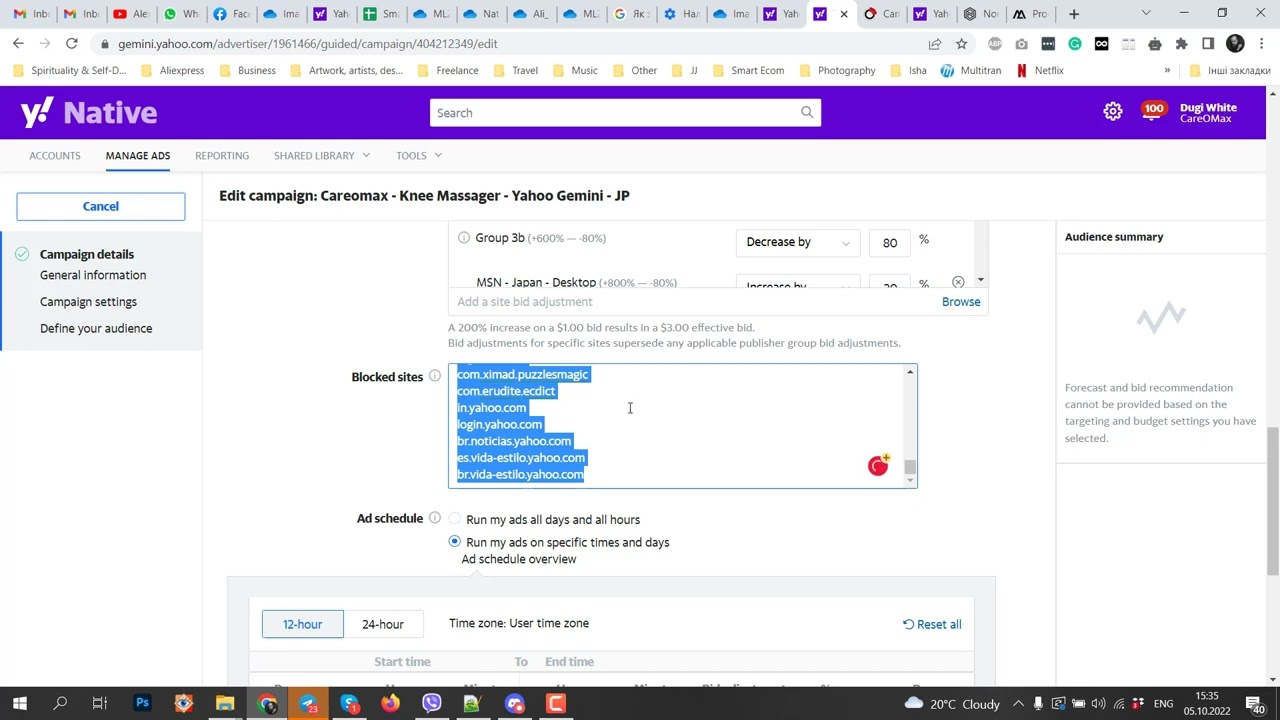Open the notification center
This screenshot has width=1280, height=720.
[1256, 703]
